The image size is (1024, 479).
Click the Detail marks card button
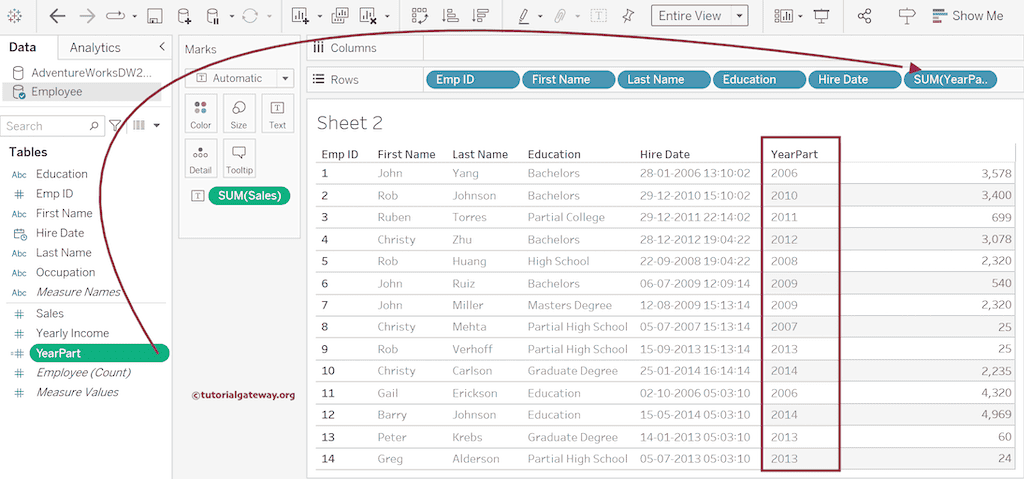200,159
